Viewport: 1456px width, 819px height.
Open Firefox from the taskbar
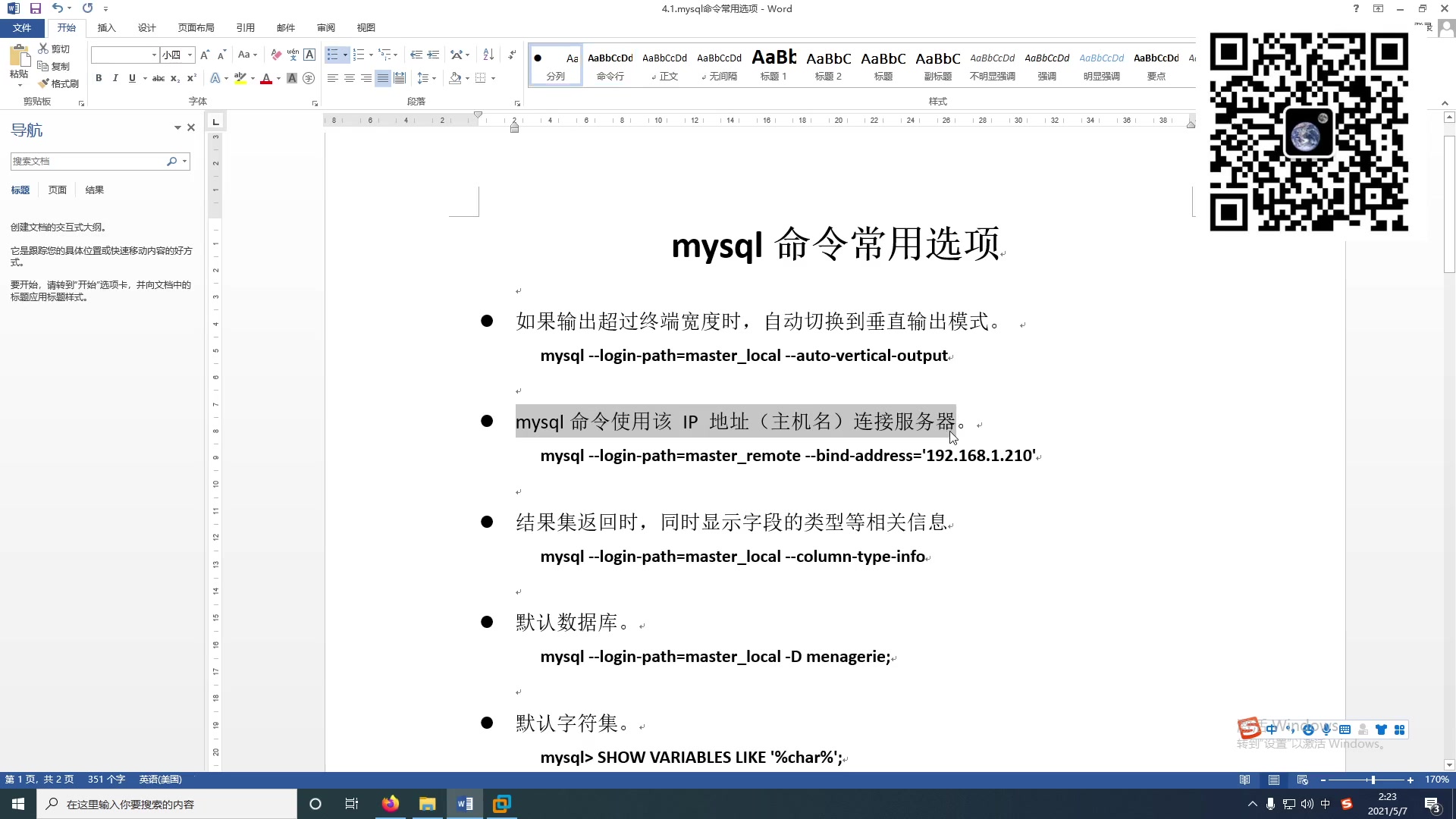click(x=391, y=804)
